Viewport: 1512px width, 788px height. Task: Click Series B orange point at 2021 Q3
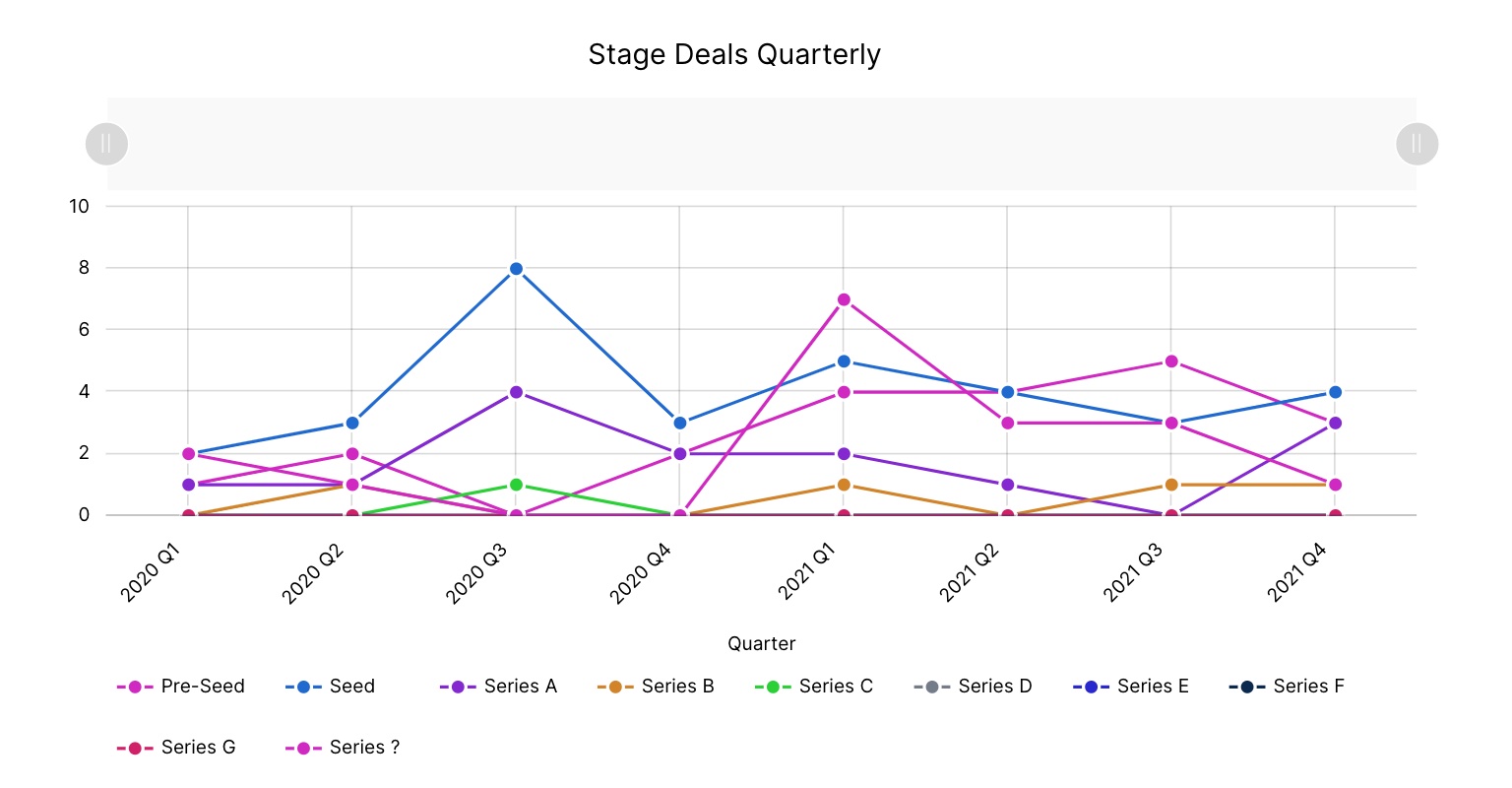[x=1171, y=485]
